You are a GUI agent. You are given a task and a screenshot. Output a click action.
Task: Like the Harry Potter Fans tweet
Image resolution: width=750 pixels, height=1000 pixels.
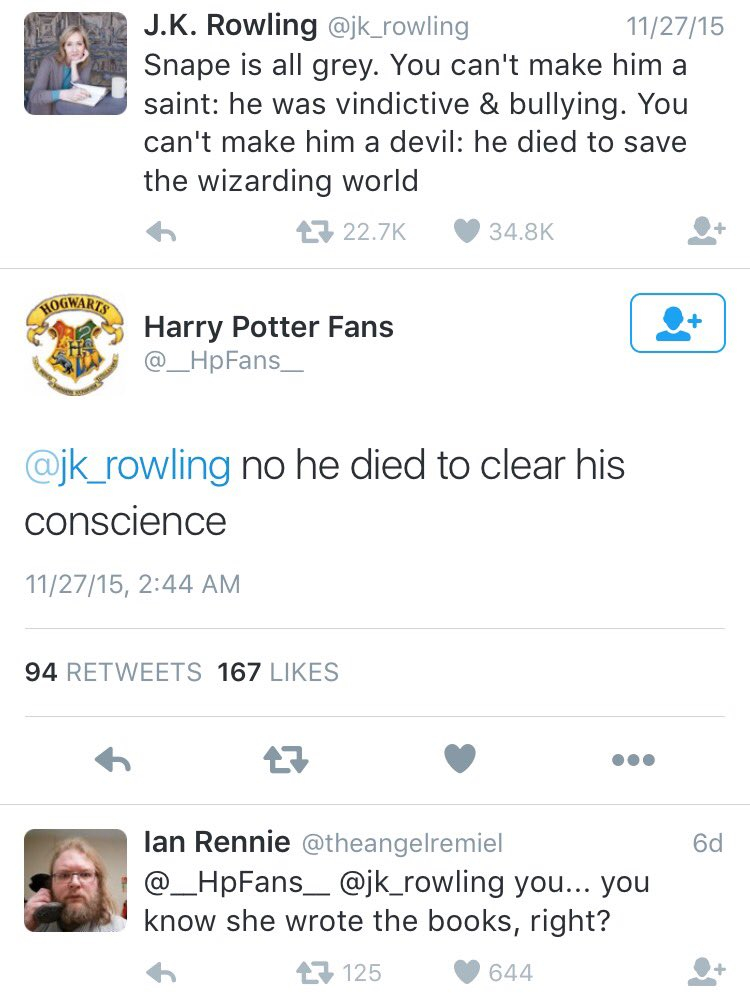pos(460,760)
